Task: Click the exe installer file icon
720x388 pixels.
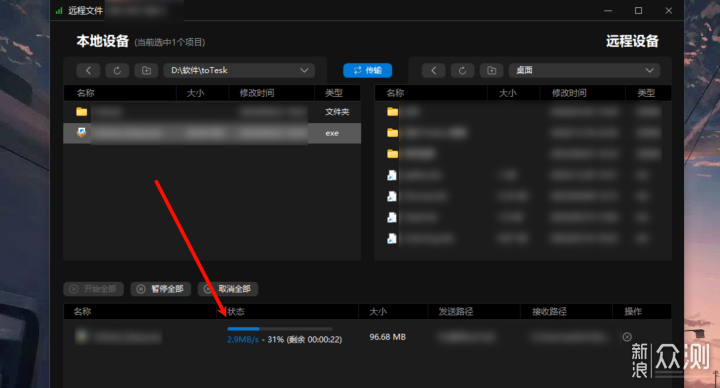Action: [x=81, y=133]
